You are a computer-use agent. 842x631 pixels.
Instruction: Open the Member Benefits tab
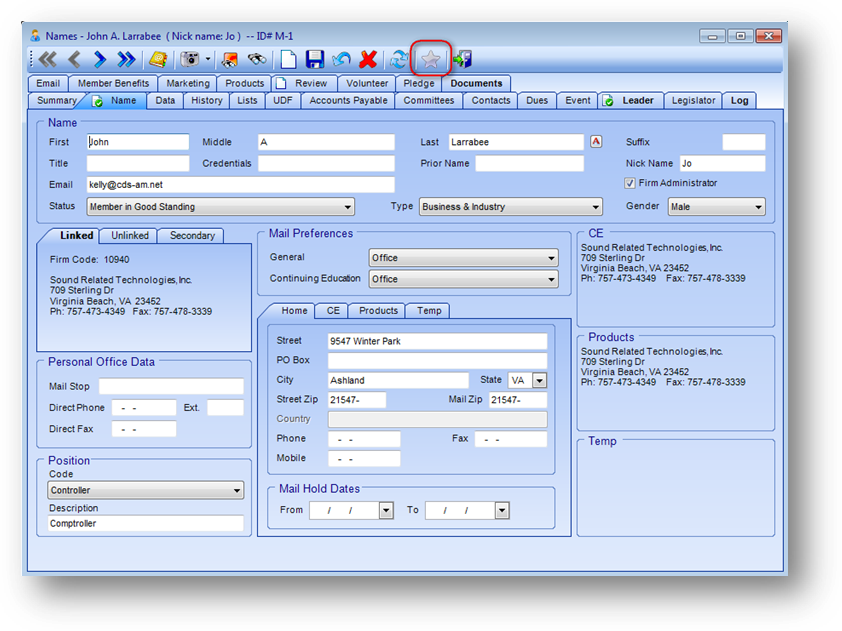tap(113, 84)
